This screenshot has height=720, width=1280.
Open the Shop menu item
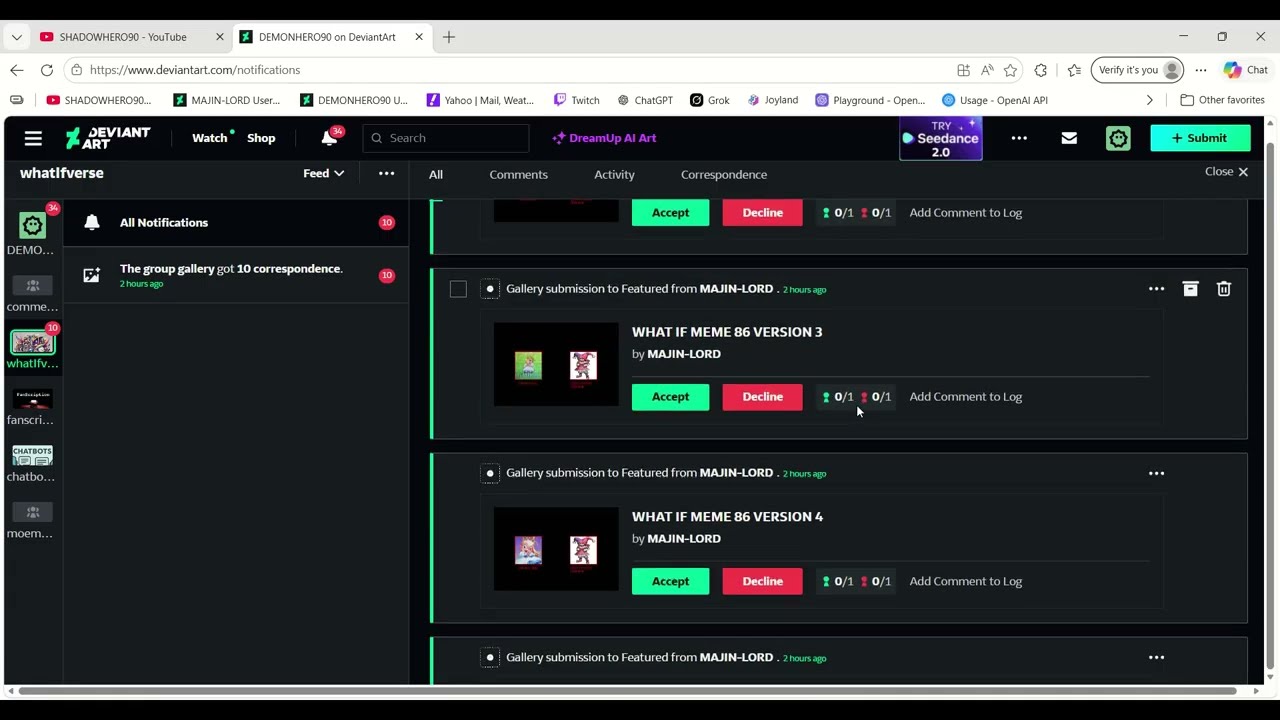tap(261, 138)
